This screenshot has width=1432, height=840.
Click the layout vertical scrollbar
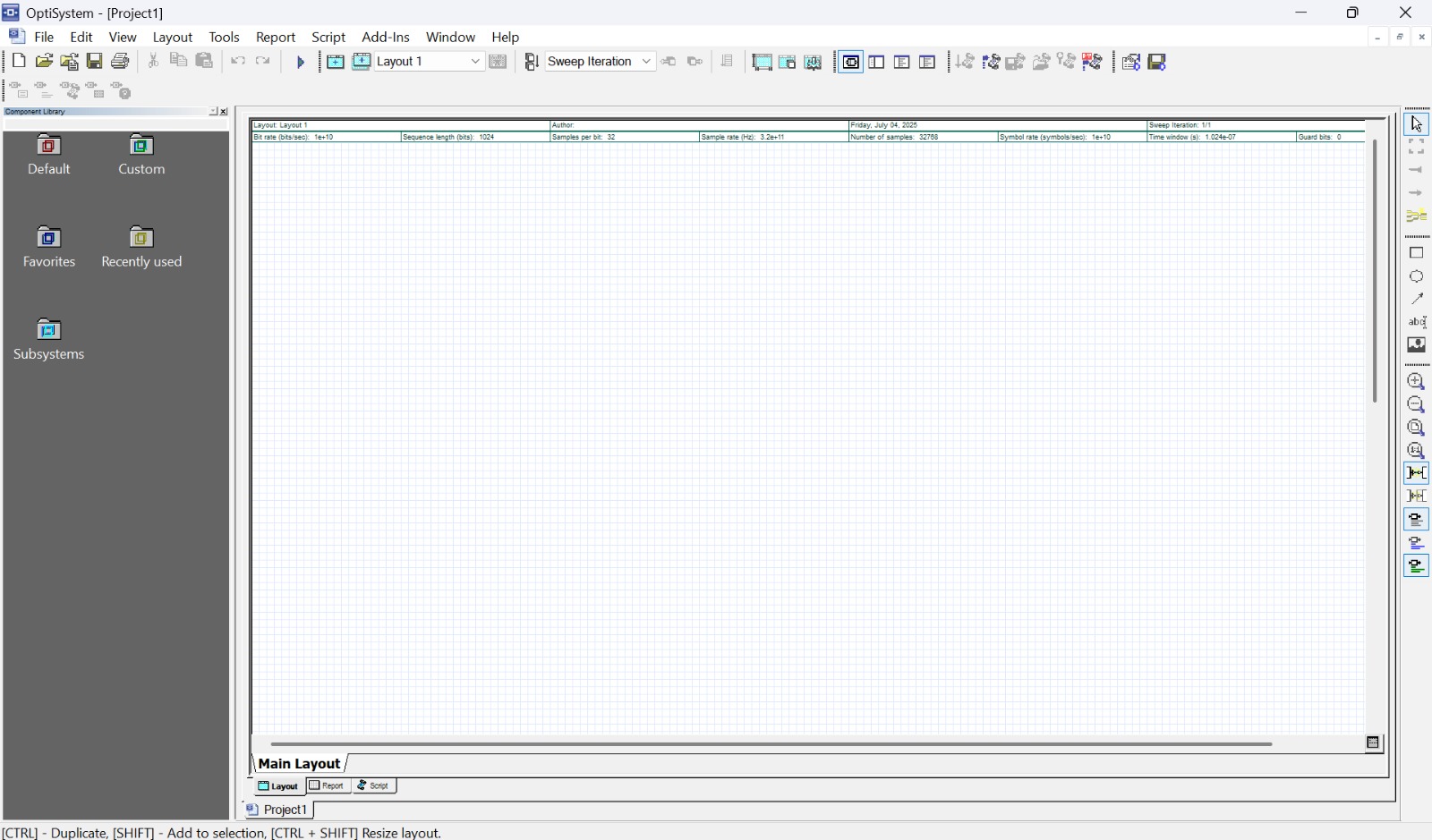point(1375,268)
